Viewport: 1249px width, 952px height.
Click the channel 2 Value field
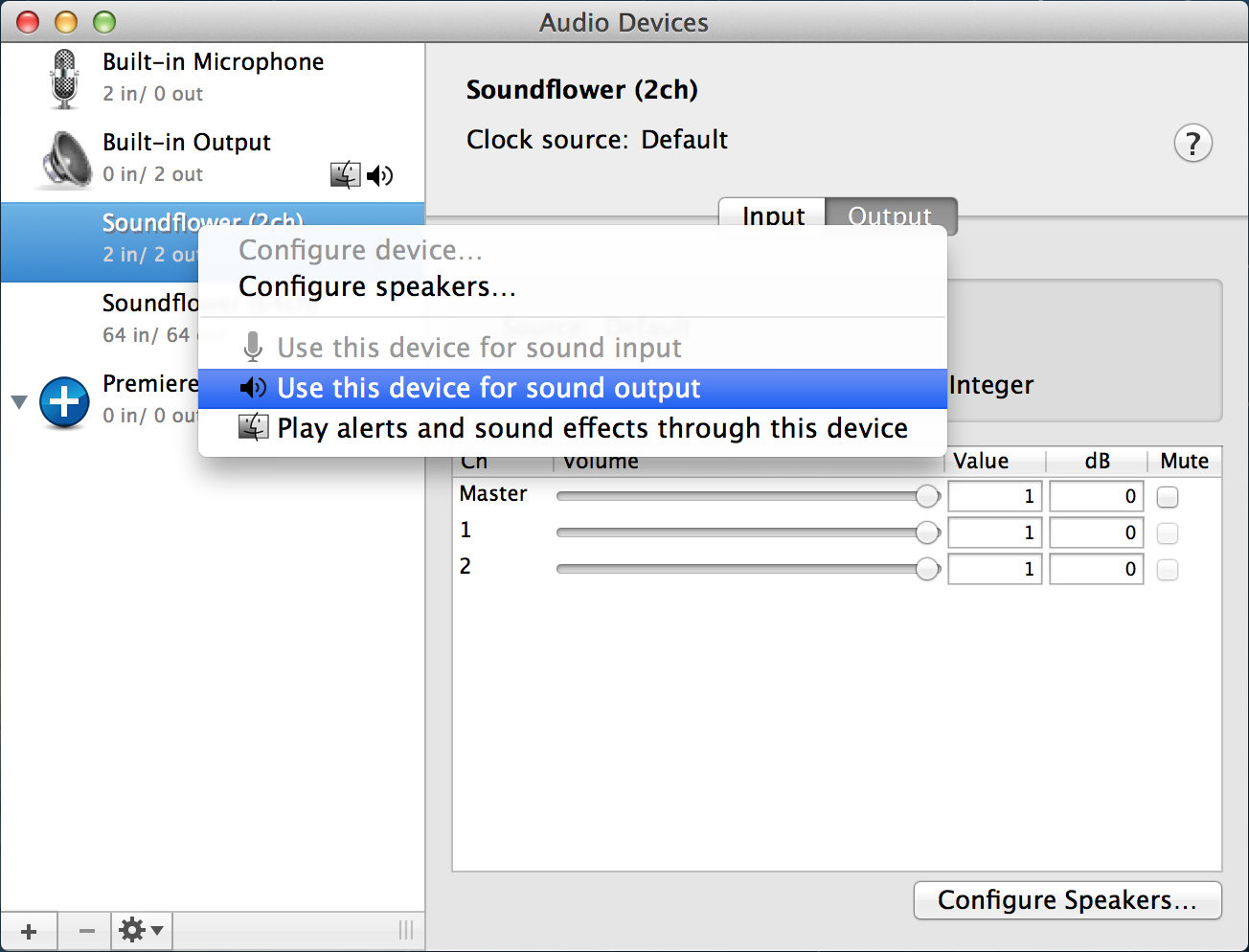tap(995, 569)
